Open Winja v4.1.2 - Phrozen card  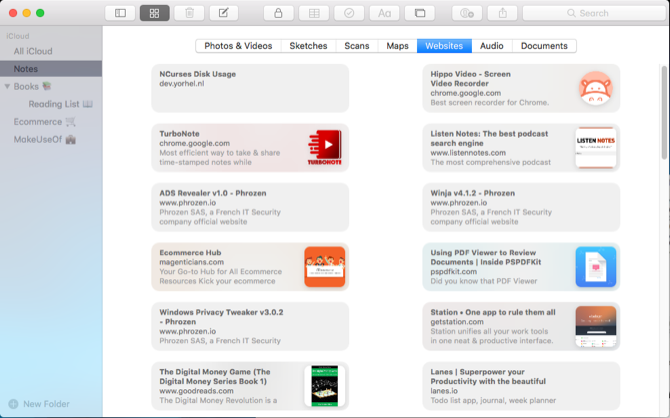521,207
